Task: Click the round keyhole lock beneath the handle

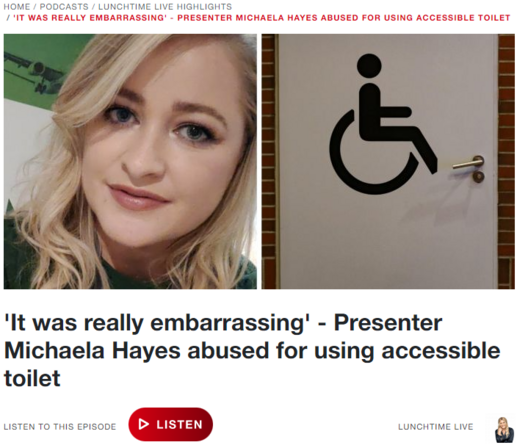Action: [x=479, y=177]
